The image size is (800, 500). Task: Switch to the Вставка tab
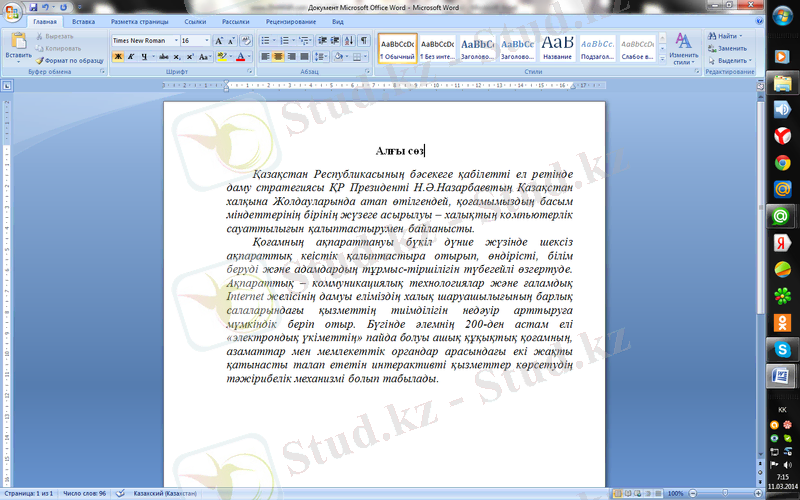click(84, 20)
